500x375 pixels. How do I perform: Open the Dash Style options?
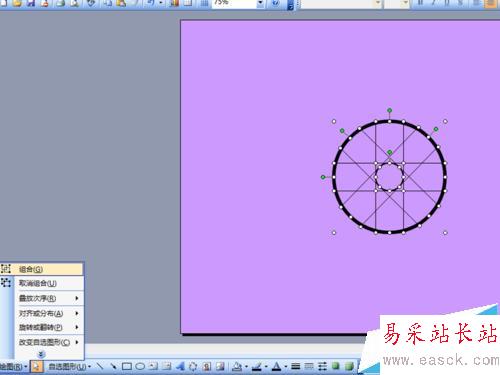309,367
